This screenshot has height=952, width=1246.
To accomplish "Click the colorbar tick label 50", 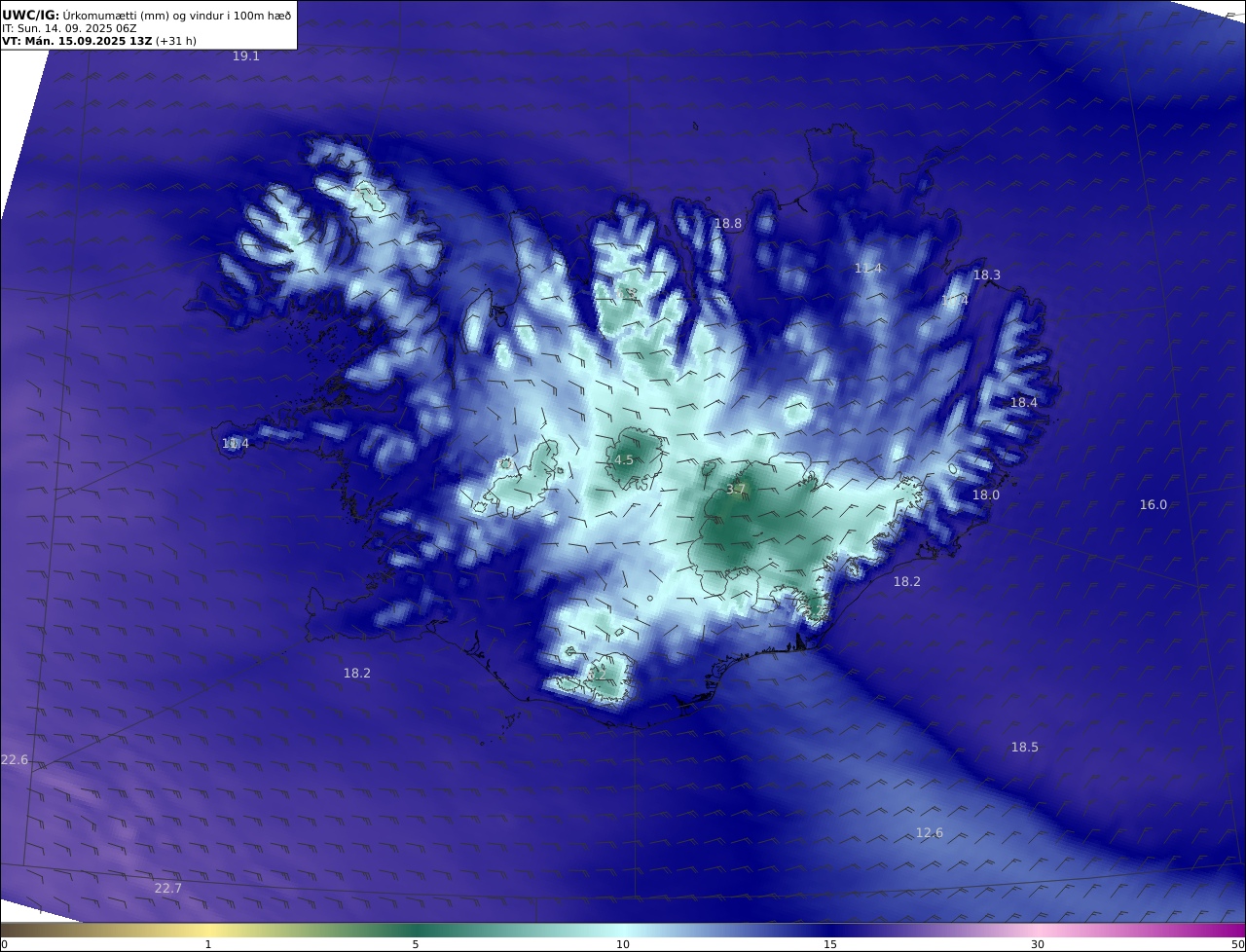I will click(1237, 944).
